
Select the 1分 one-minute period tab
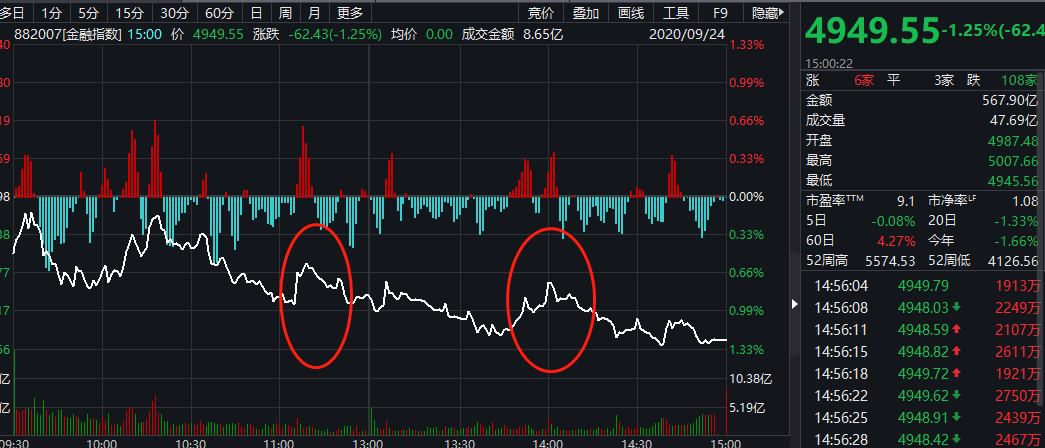pos(51,12)
